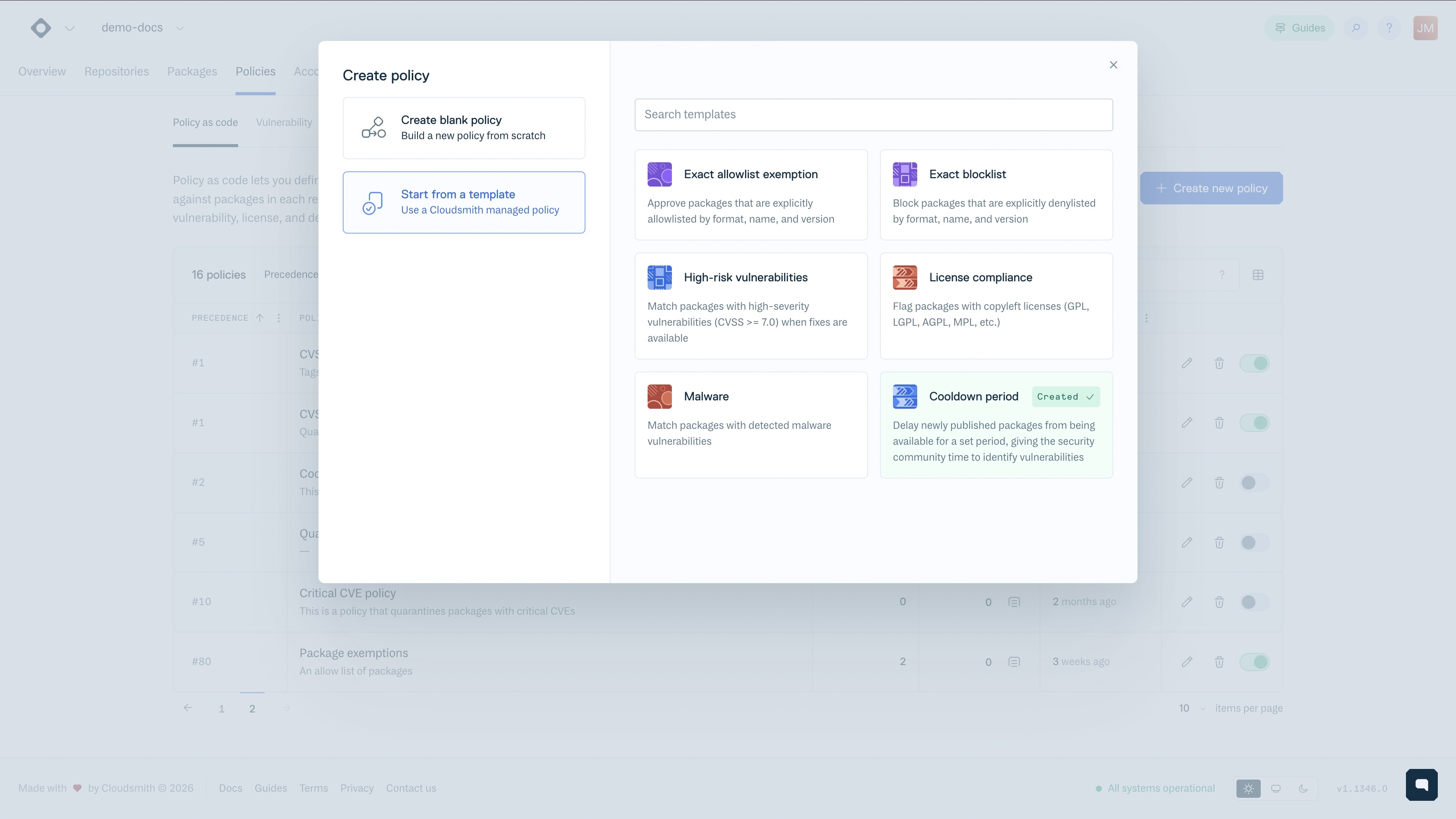The image size is (1456, 819).
Task: Open Exact allowlist exemption template
Action: click(751, 195)
